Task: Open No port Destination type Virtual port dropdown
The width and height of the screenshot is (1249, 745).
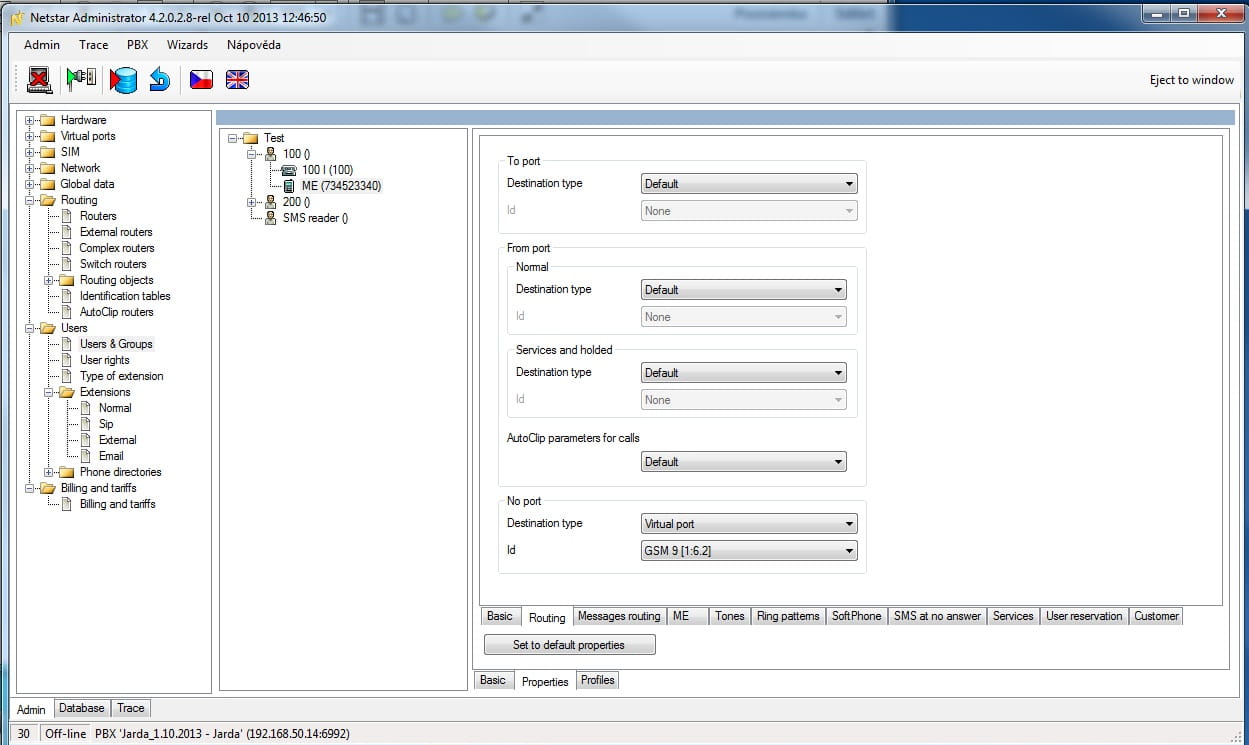Action: pyautogui.click(x=749, y=524)
